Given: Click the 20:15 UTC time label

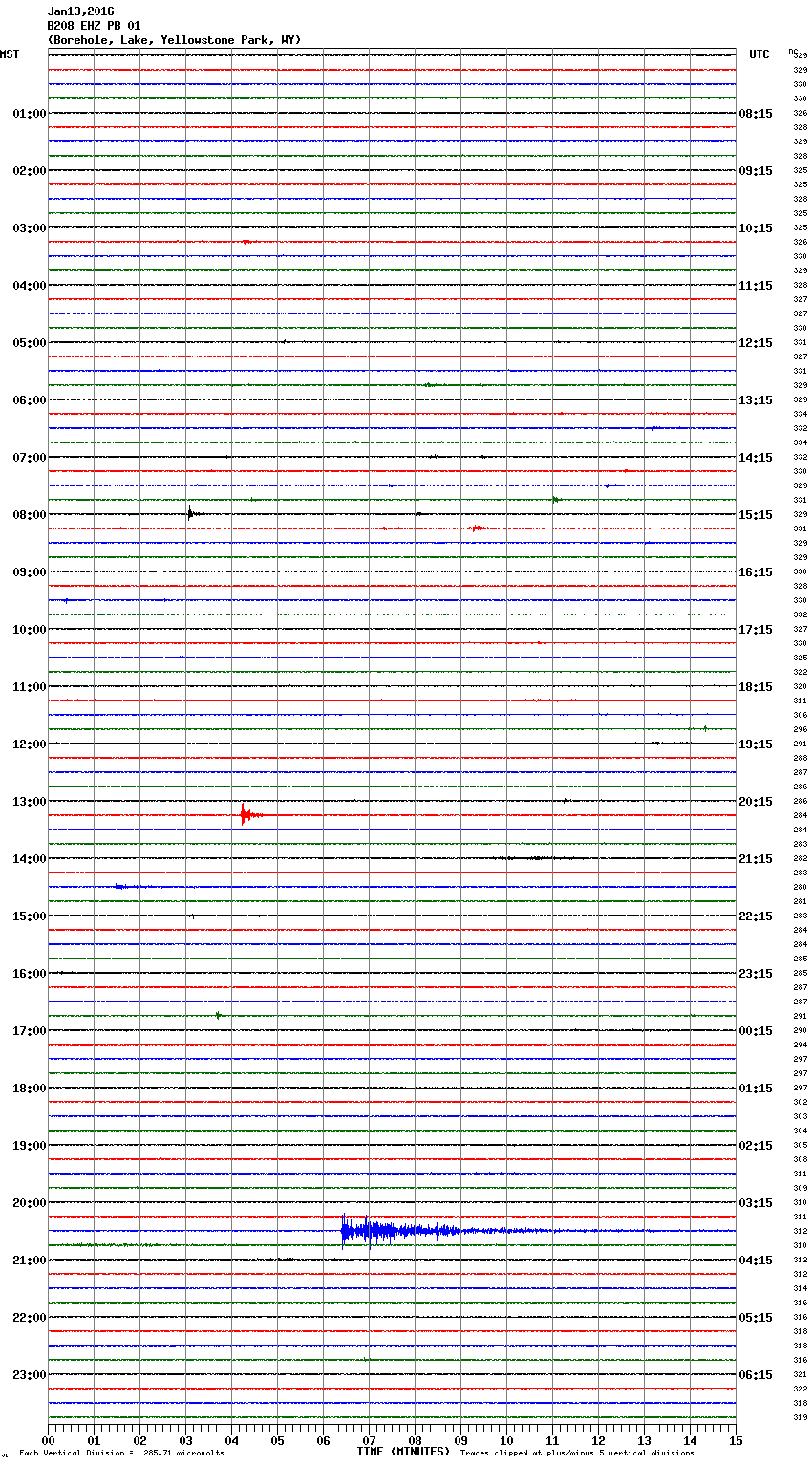Looking at the screenshot, I should [756, 802].
